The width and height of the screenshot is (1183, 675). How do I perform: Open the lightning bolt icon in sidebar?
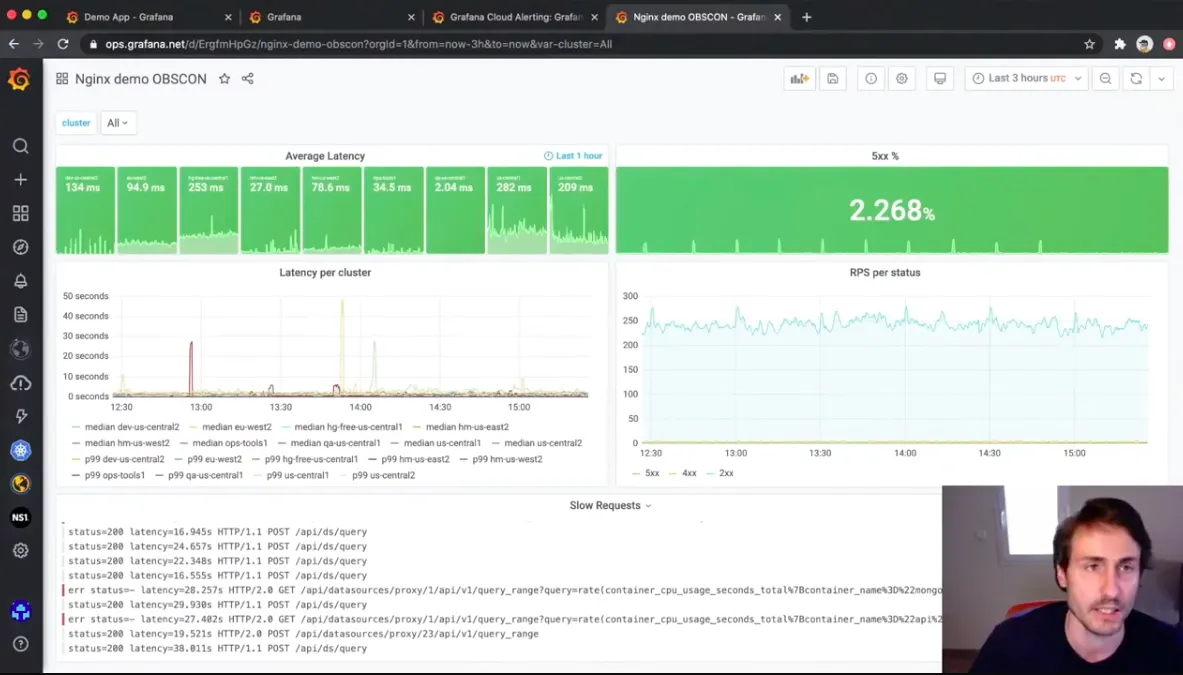tap(20, 416)
